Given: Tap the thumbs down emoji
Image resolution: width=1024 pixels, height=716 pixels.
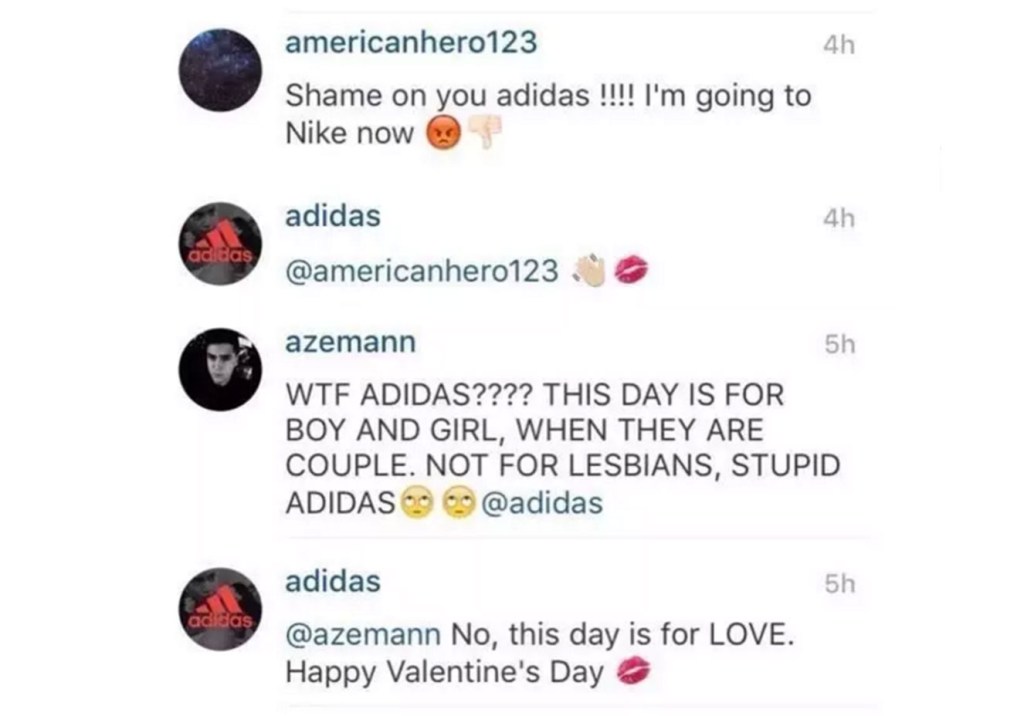Looking at the screenshot, I should point(485,133).
